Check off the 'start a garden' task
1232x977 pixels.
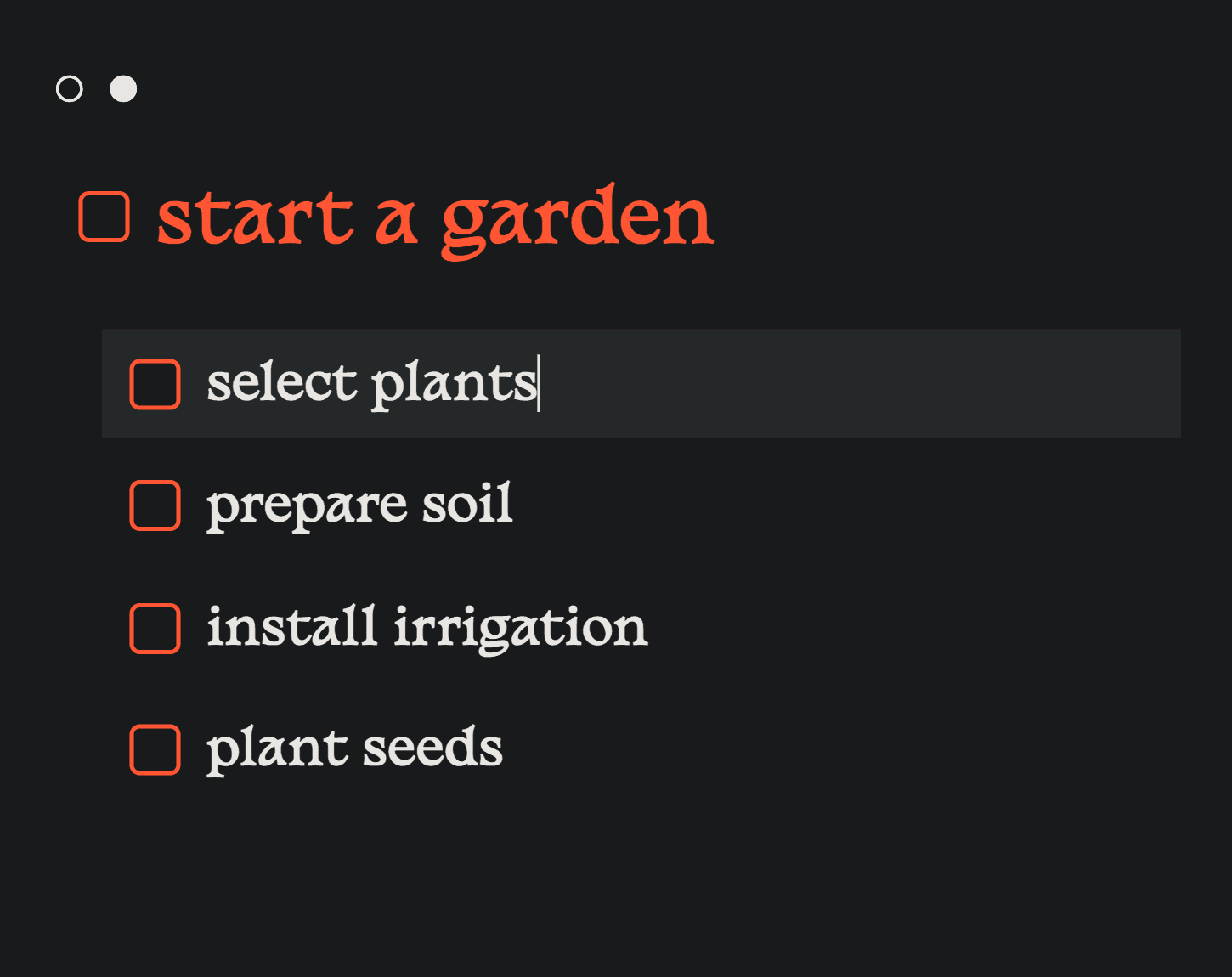click(104, 217)
